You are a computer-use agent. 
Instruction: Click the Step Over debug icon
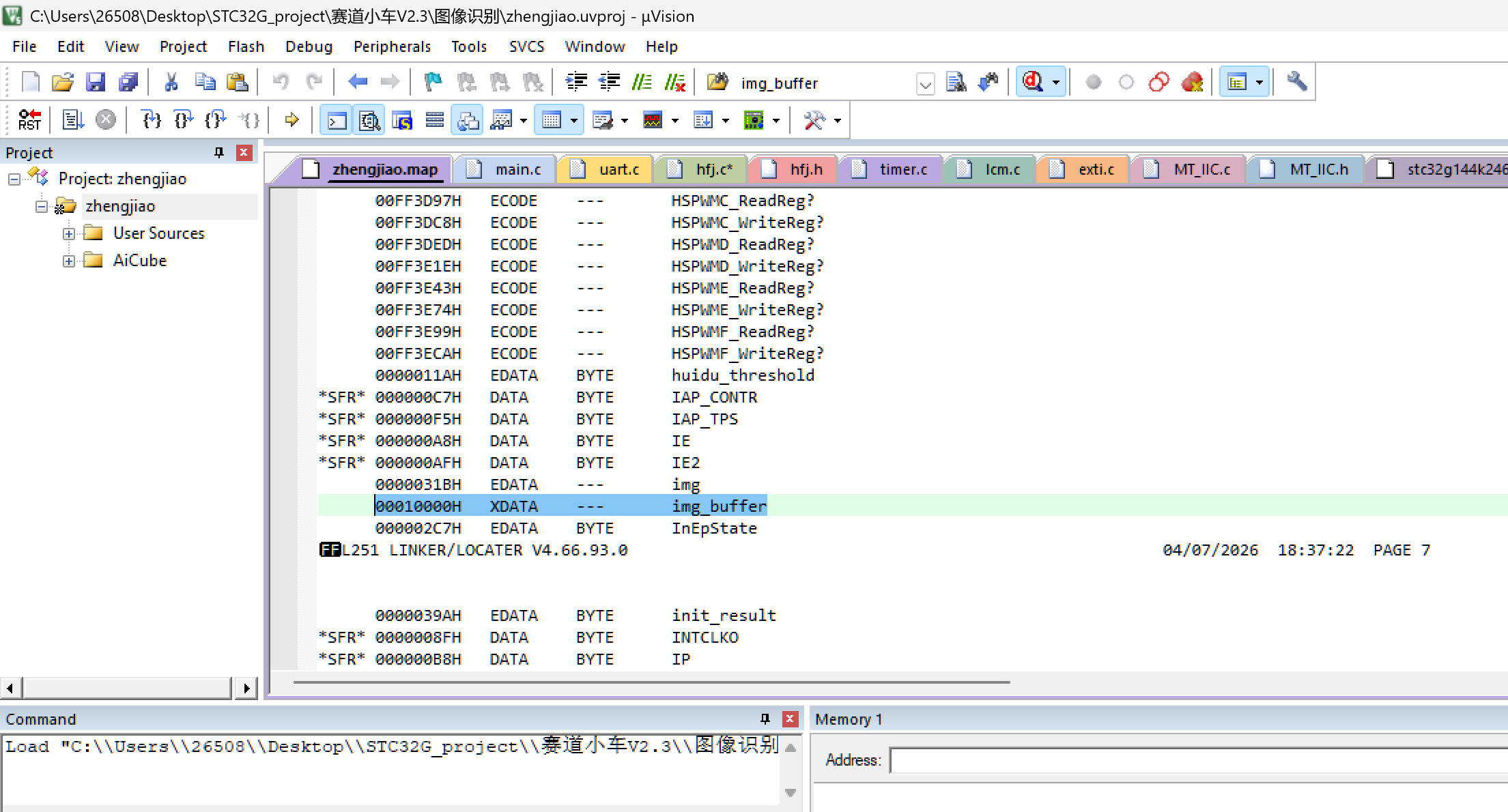tap(183, 120)
